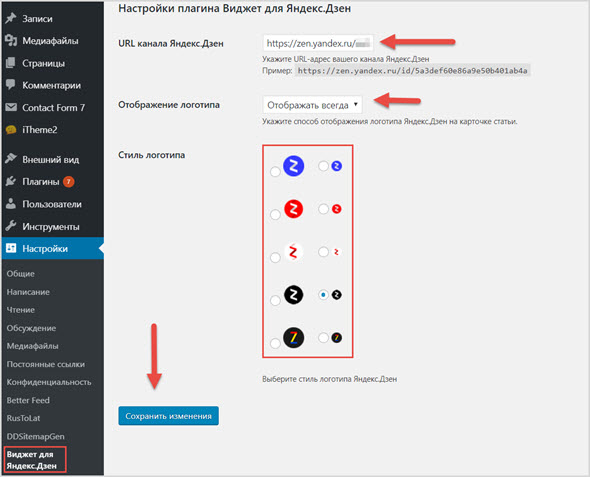Click the Страницы pages icon
Screen dimensions: 590x477
click(11, 63)
